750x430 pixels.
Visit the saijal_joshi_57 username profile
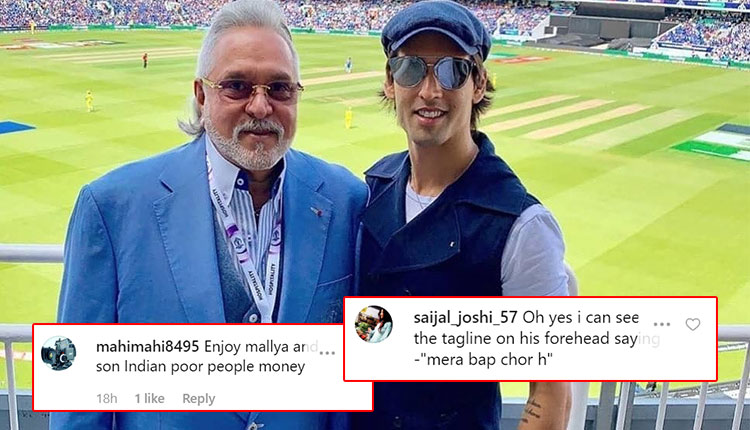[465, 318]
